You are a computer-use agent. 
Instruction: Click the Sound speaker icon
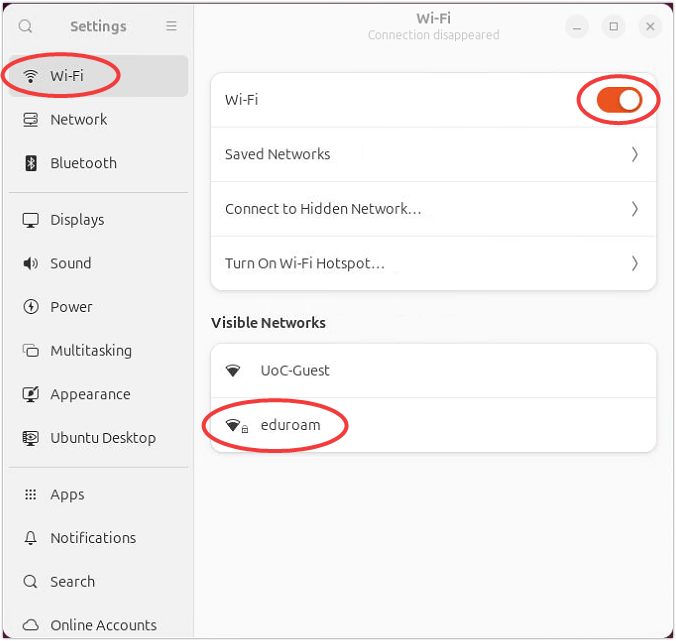pyautogui.click(x=31, y=264)
